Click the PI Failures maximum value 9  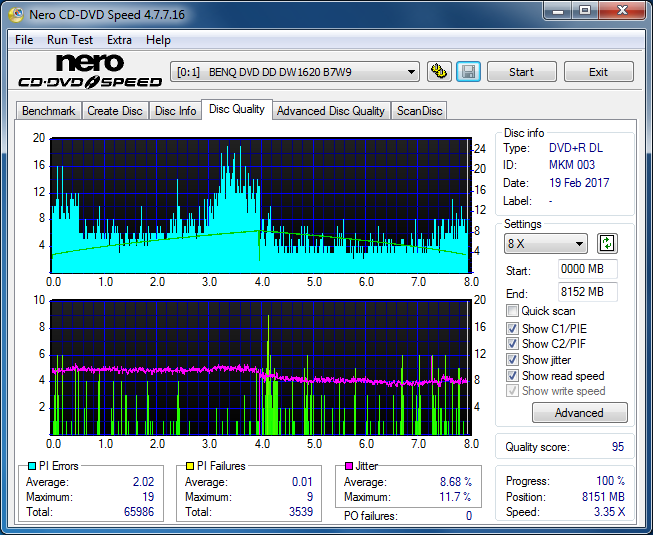pos(309,497)
